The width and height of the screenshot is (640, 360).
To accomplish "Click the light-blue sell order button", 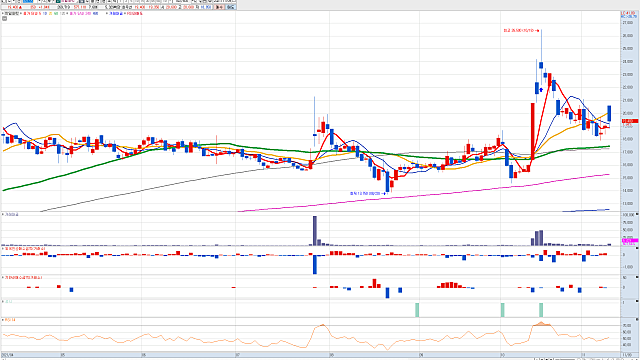I will click(231, 7).
